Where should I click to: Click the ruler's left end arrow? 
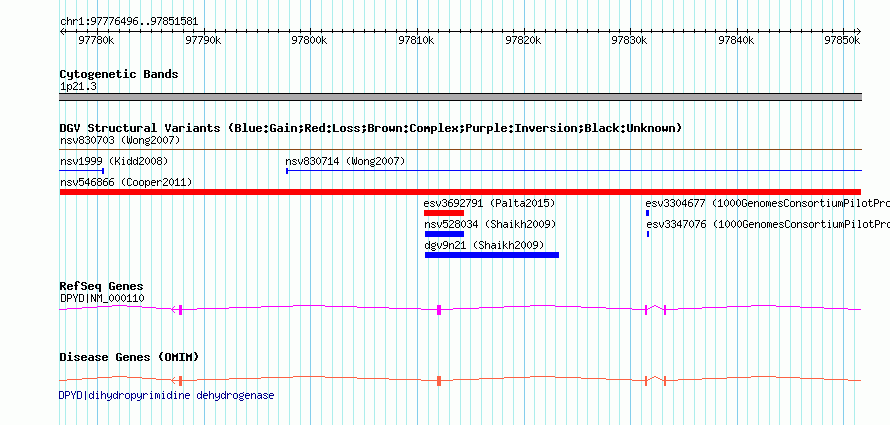coord(62,32)
